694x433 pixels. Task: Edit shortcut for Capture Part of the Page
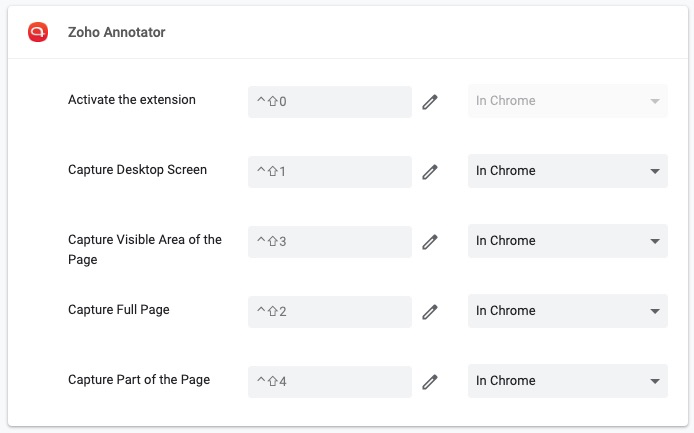[x=430, y=381]
